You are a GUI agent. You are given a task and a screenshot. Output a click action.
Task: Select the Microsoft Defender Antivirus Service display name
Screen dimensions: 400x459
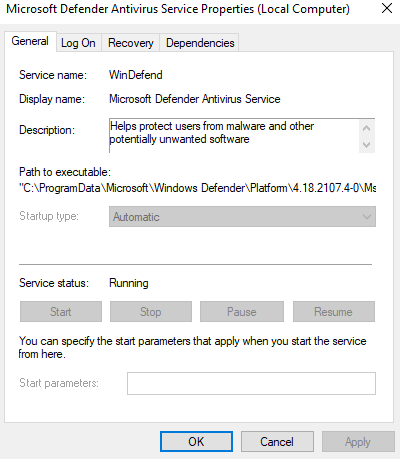coord(195,99)
